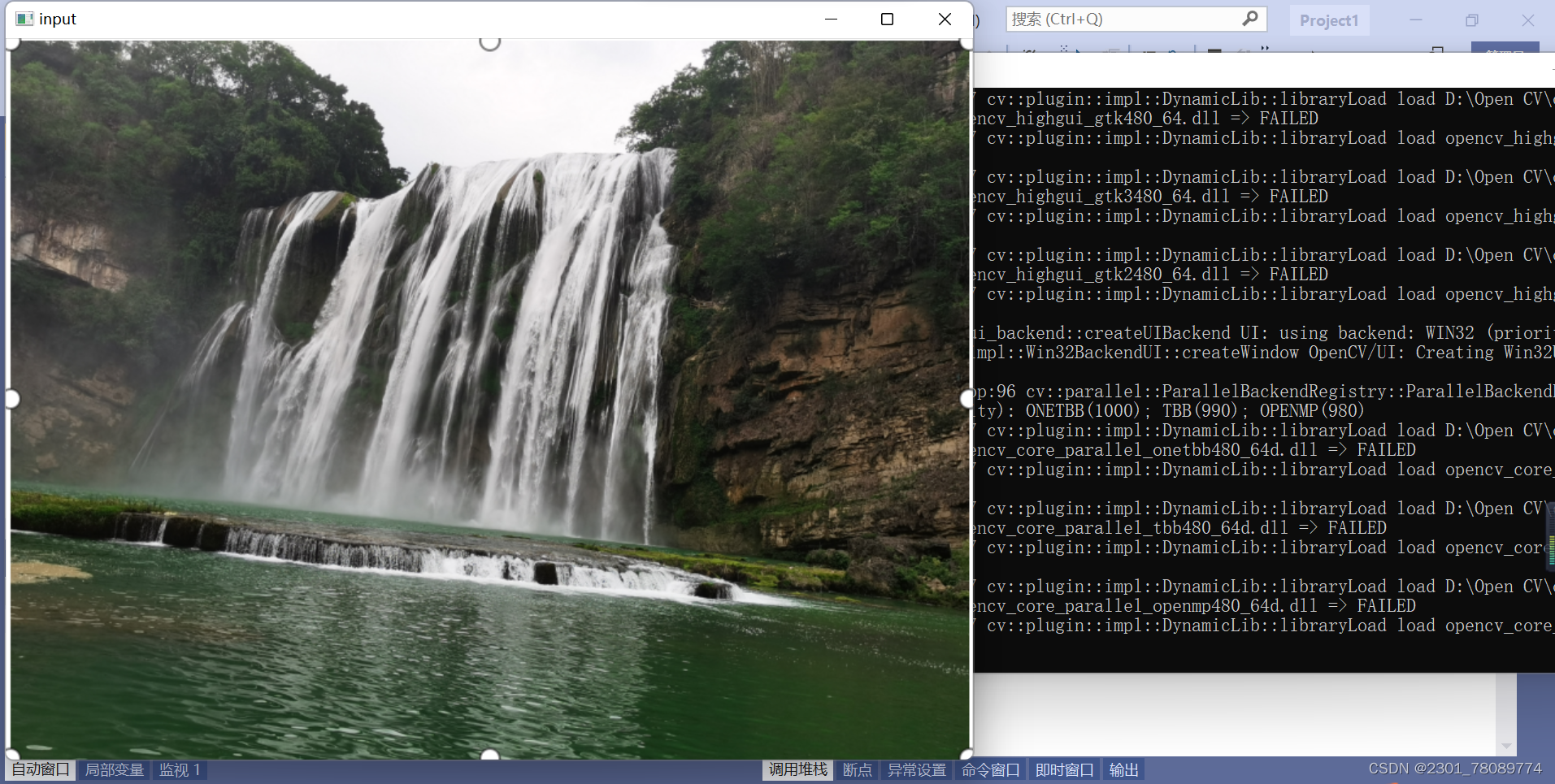Select the run arrow icon on the debug toolbar
This screenshot has width=1555, height=784.
(1079, 50)
